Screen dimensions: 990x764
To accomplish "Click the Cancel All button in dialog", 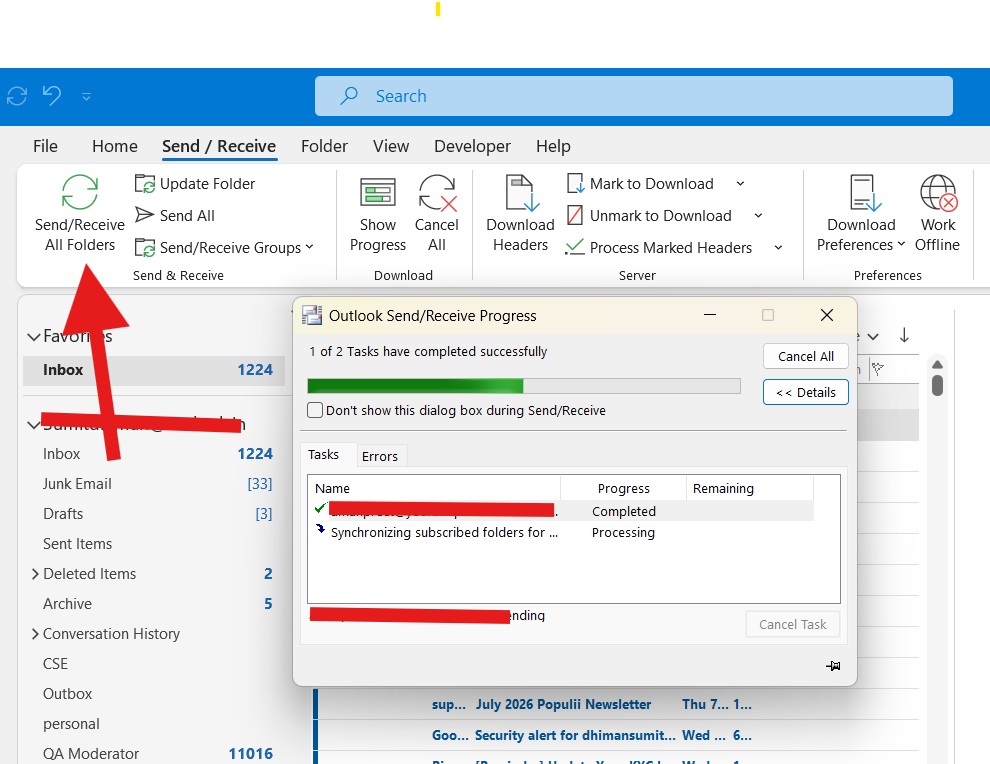I will coord(806,356).
